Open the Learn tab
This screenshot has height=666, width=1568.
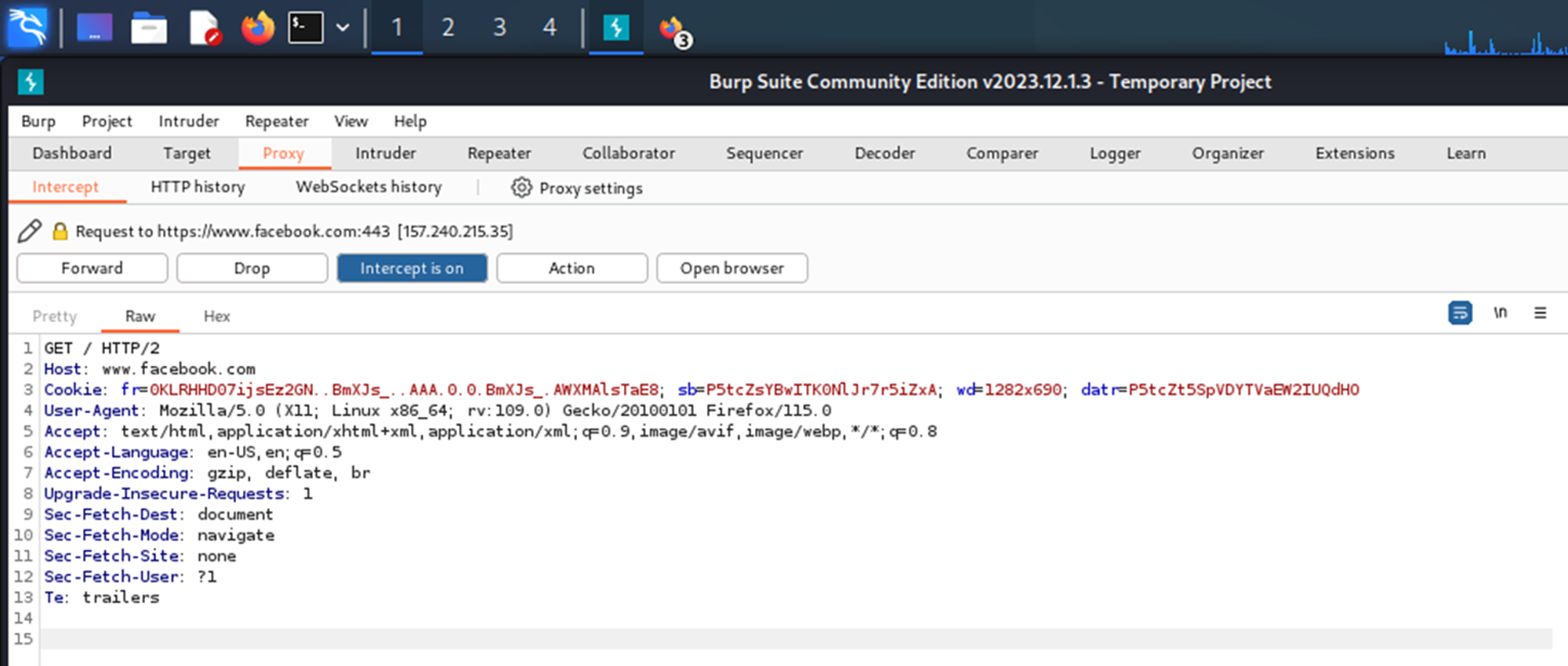1466,154
